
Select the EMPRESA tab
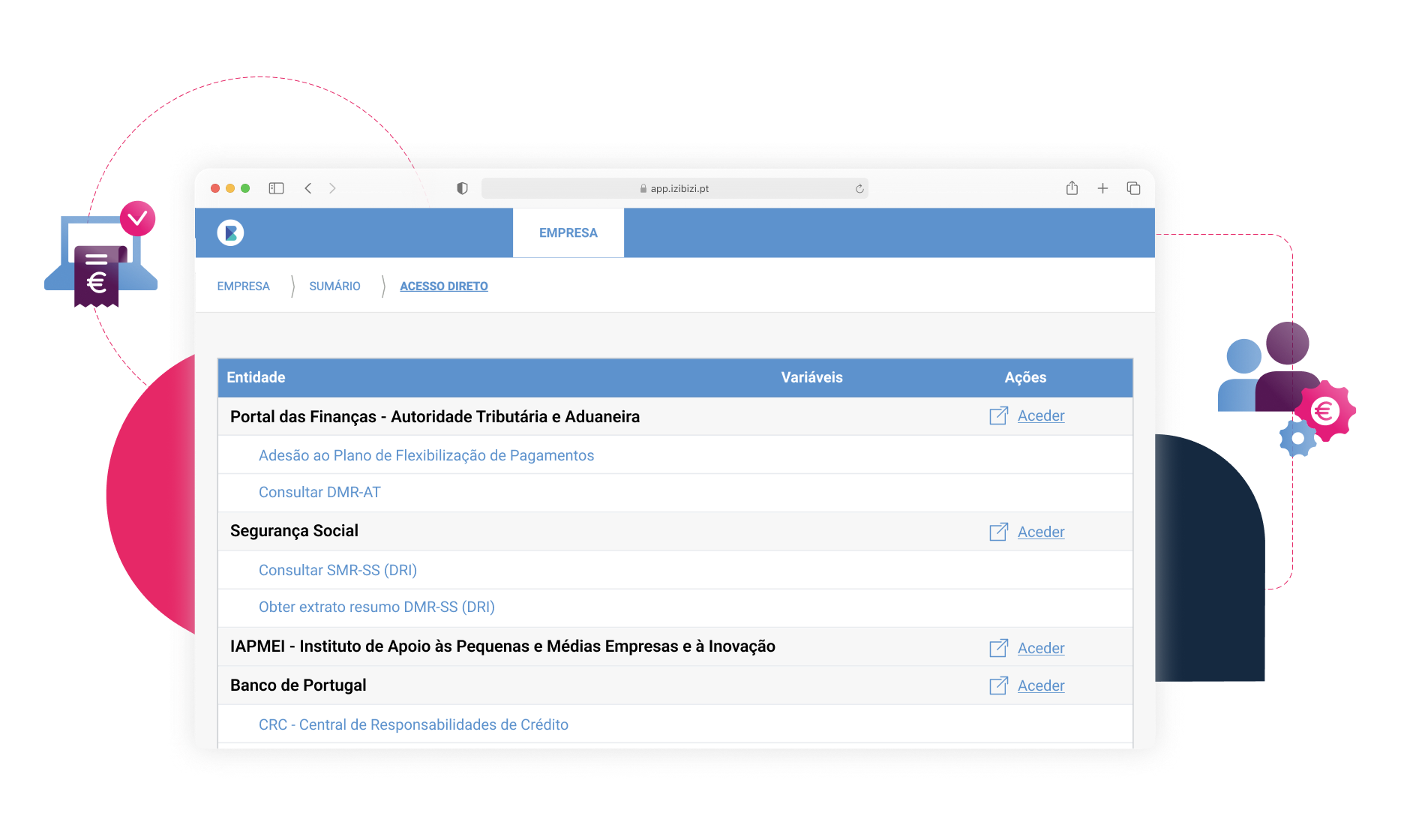tap(568, 232)
